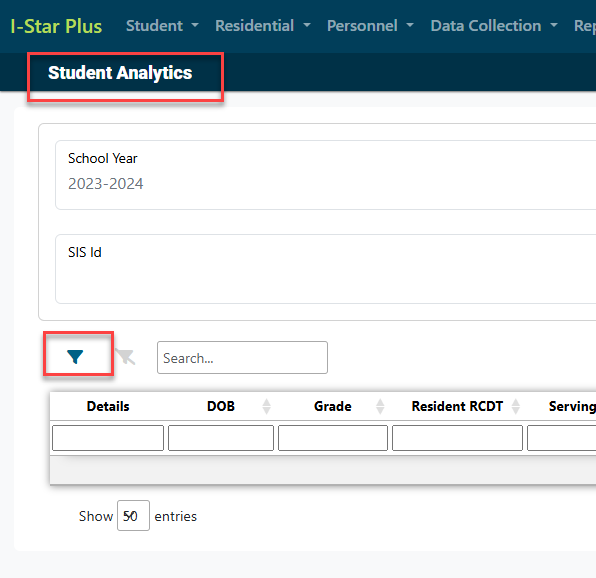Click the DOB column filter box
Image resolution: width=596 pixels, height=578 pixels.
click(x=221, y=438)
